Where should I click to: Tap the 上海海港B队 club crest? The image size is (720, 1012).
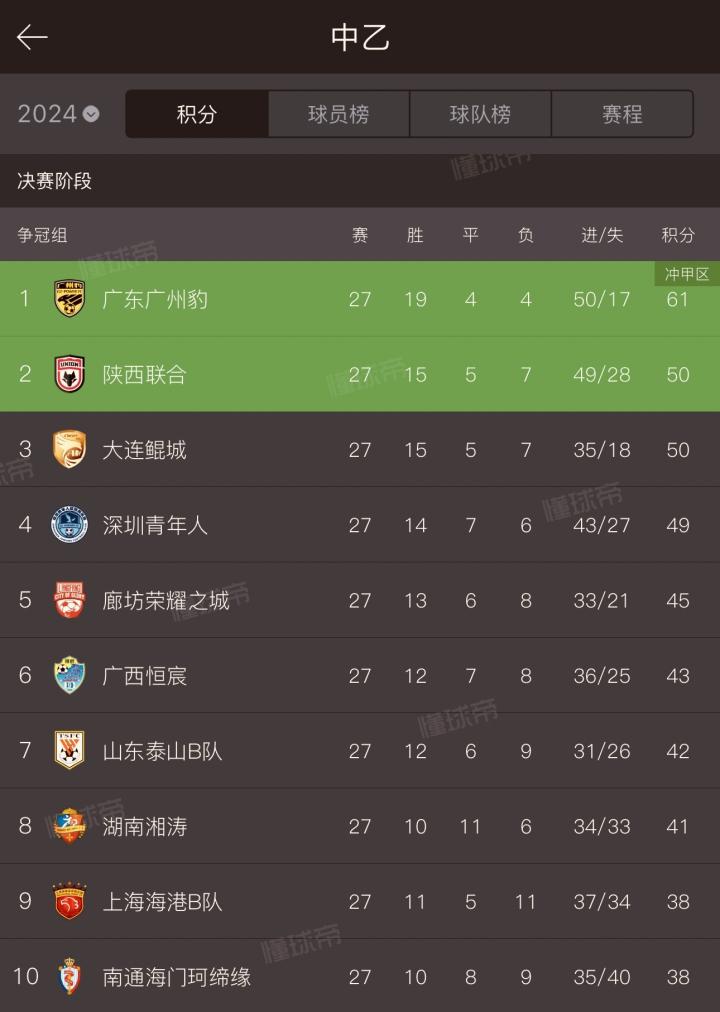[69, 902]
